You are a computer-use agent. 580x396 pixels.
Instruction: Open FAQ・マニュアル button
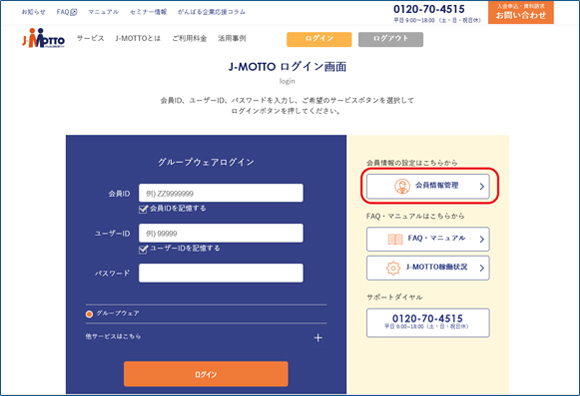[428, 239]
